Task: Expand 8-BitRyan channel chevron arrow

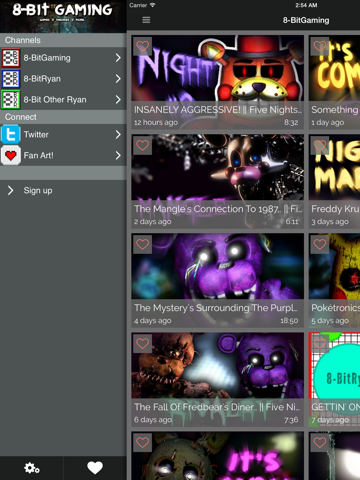Action: tap(118, 79)
